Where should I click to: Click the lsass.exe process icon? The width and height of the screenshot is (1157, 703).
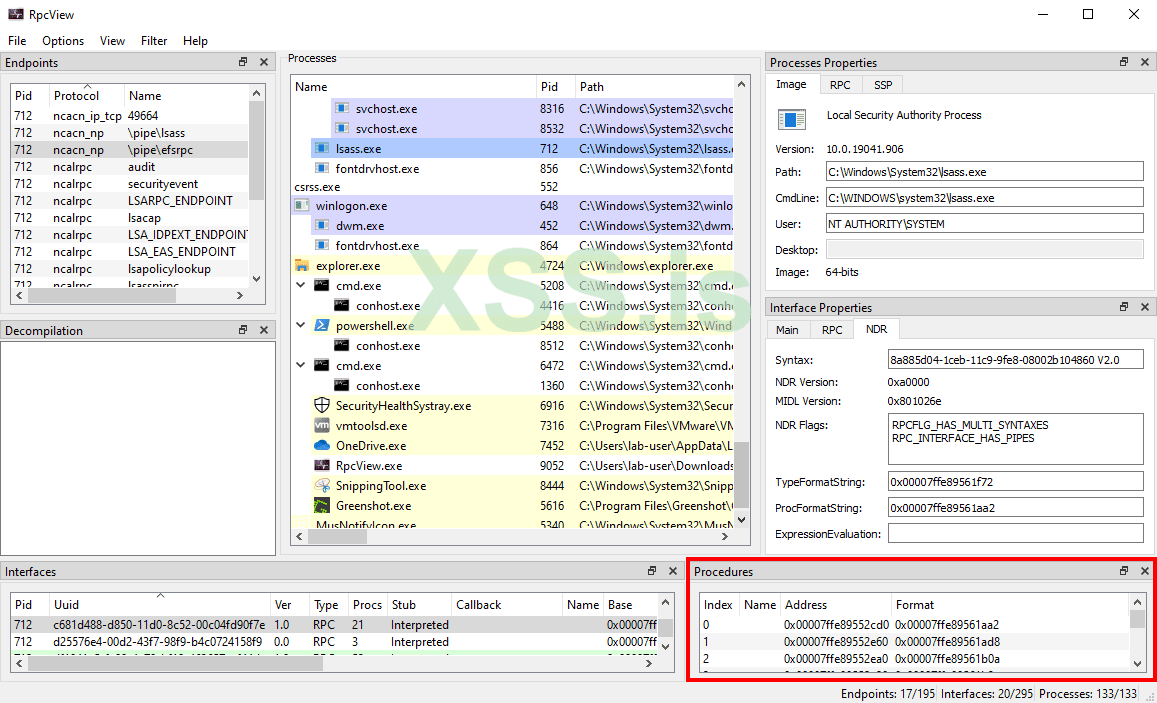pyautogui.click(x=322, y=148)
